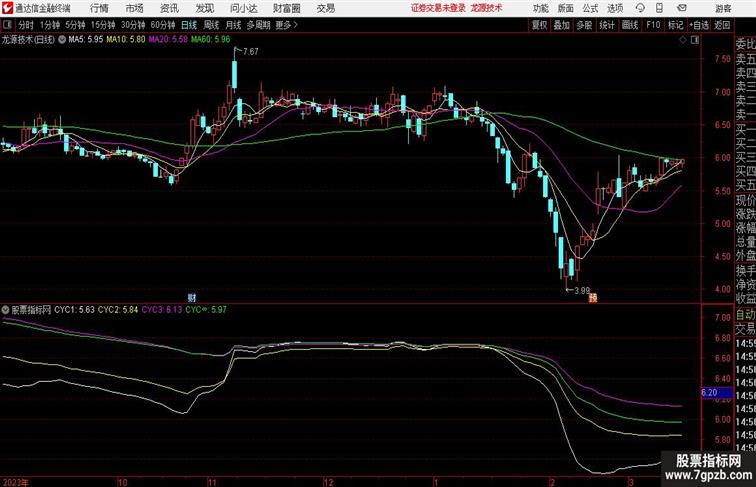Viewport: 756px width, 487px height.
Task: Expand dropdown beside 股票指标网 sub-indicator
Action: [x=5, y=310]
